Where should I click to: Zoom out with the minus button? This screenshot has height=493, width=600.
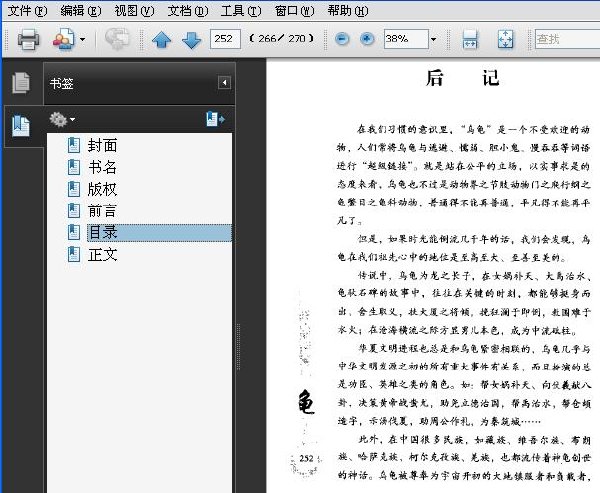(342, 39)
